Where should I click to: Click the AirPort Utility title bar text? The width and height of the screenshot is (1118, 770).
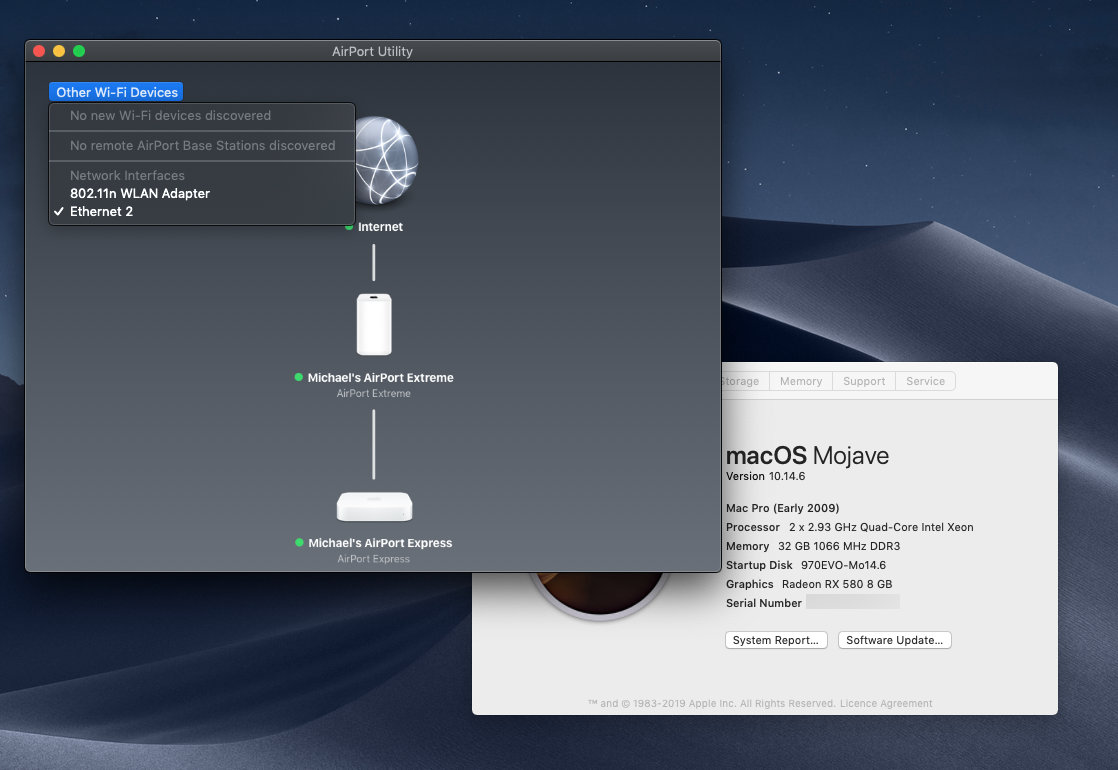pos(372,51)
